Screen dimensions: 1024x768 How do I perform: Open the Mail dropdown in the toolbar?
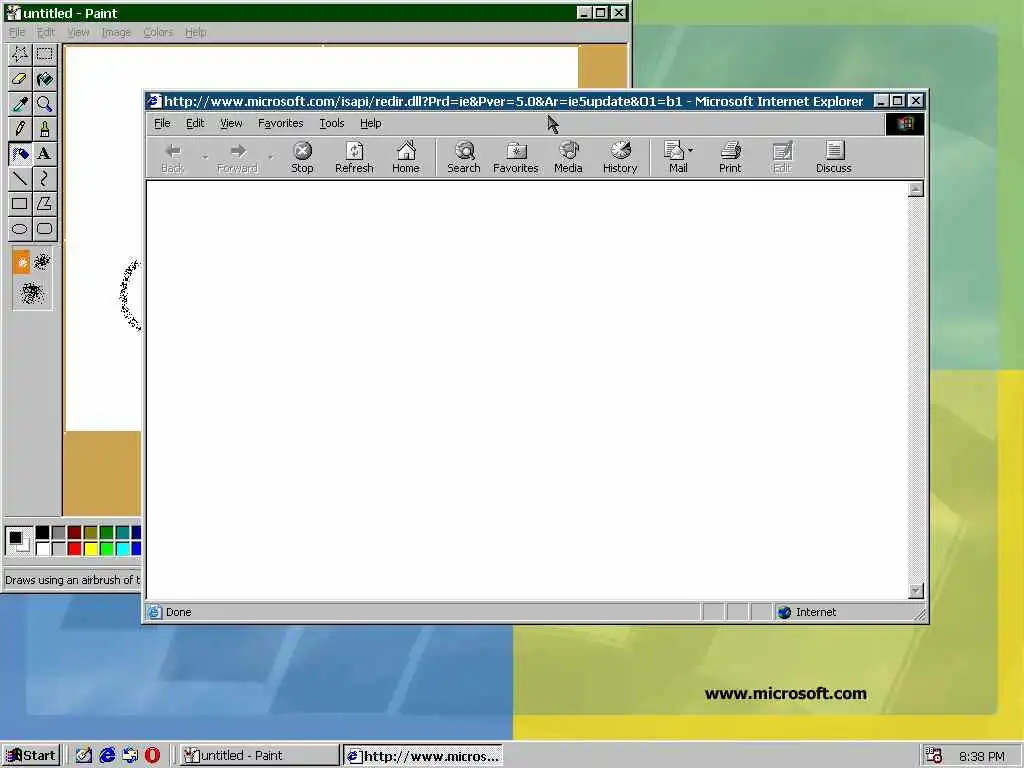click(x=690, y=150)
